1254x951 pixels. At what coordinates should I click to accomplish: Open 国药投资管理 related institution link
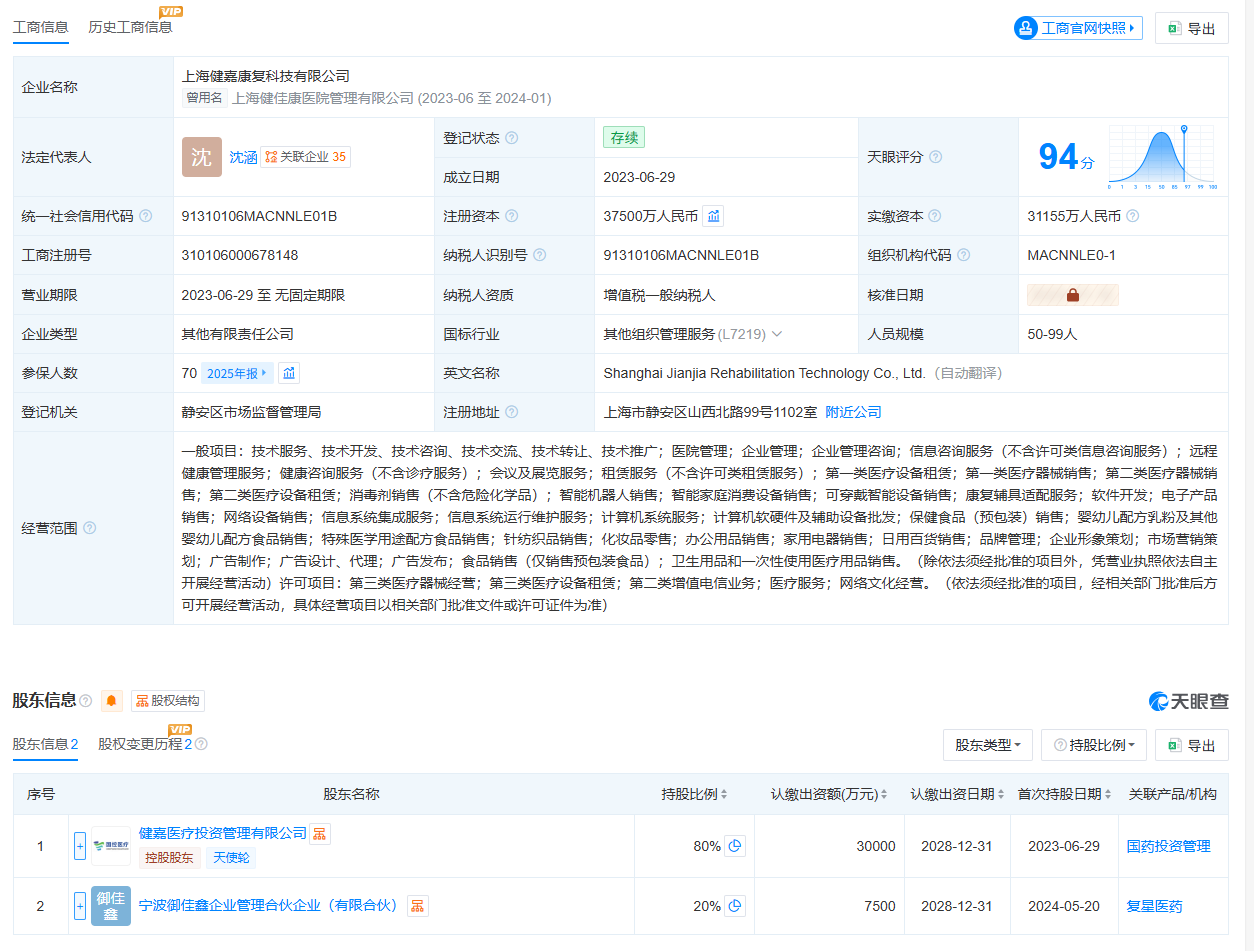pyautogui.click(x=1168, y=846)
